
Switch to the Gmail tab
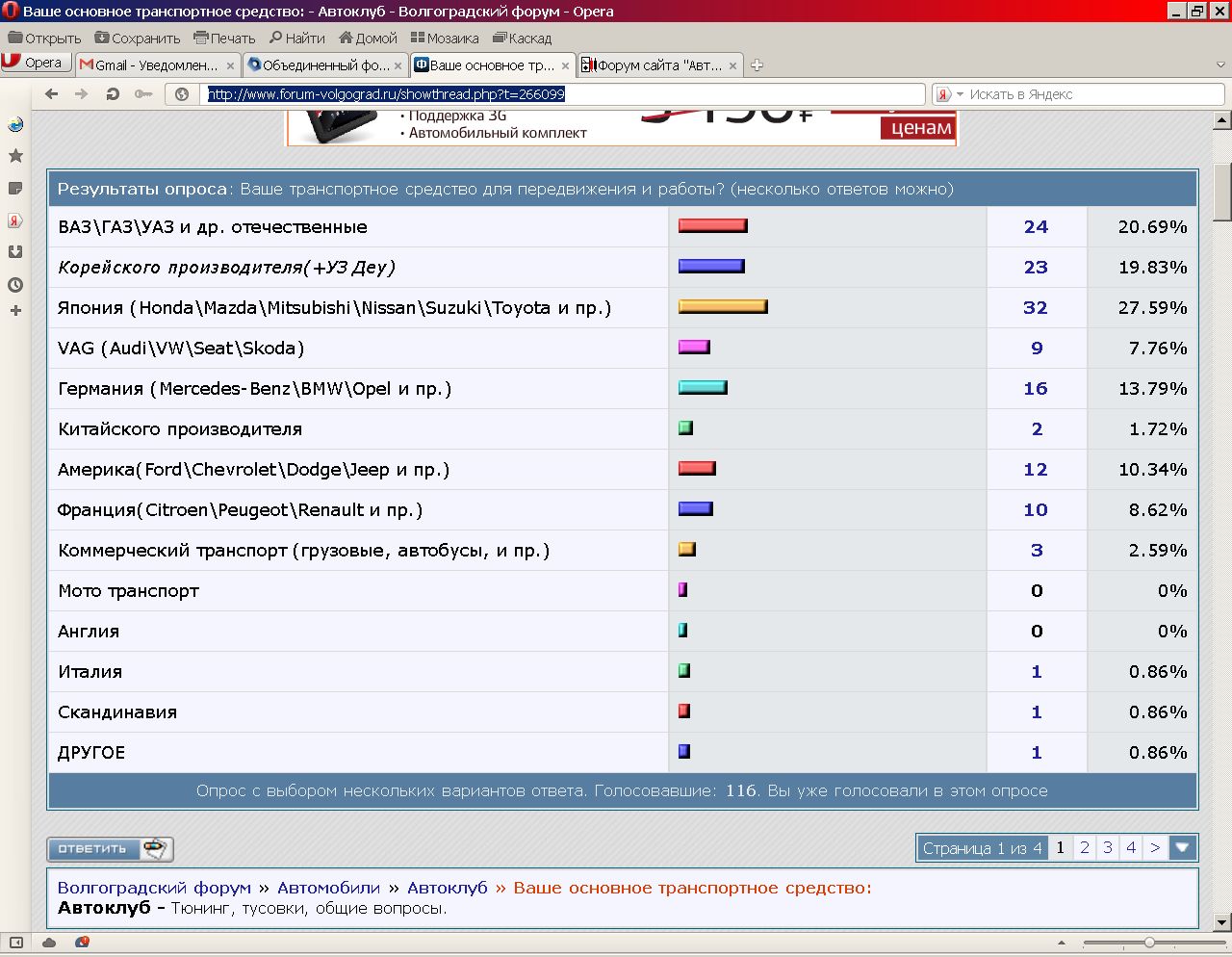tap(157, 65)
